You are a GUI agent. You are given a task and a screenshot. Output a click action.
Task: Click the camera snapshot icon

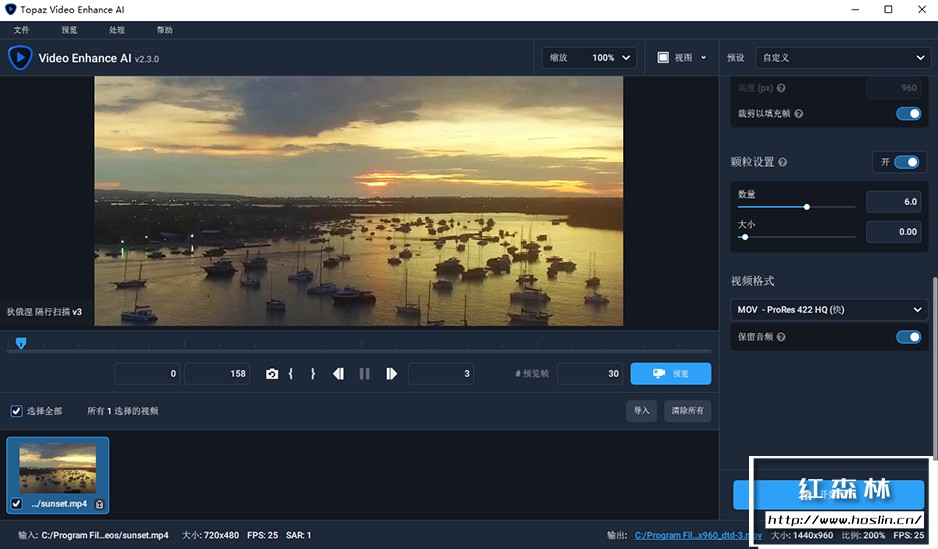pyautogui.click(x=272, y=374)
